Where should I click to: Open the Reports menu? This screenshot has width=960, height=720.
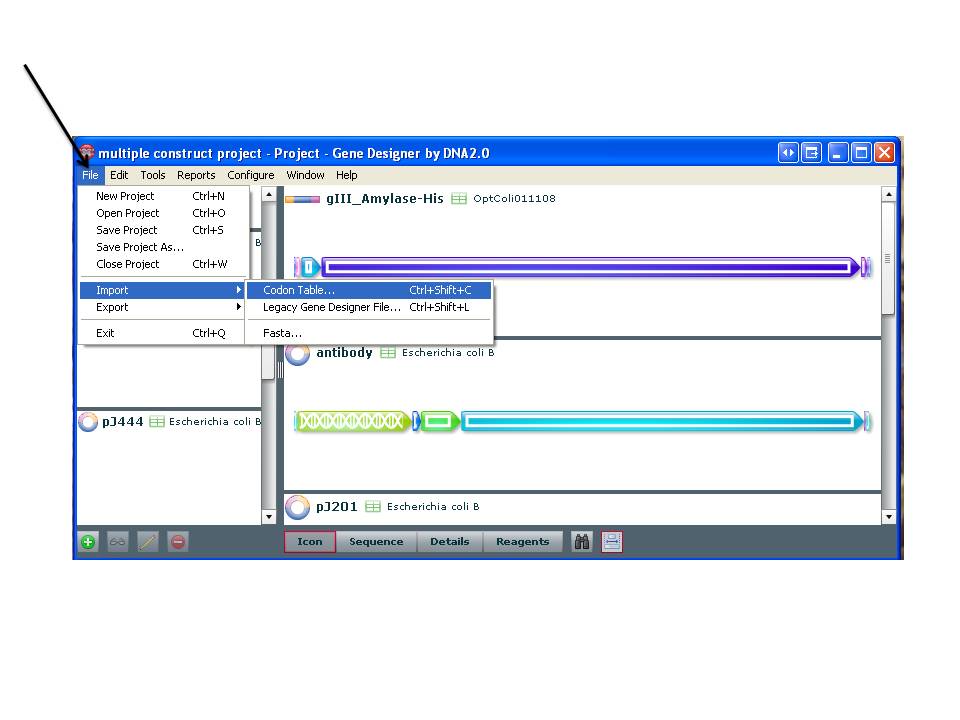[x=196, y=175]
